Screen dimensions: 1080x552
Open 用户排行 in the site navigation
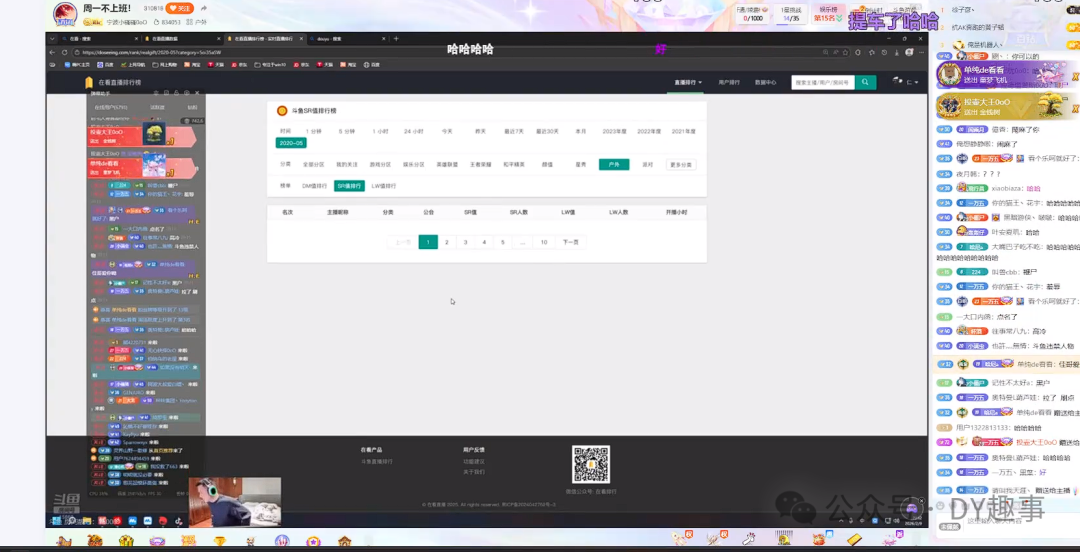(x=729, y=82)
